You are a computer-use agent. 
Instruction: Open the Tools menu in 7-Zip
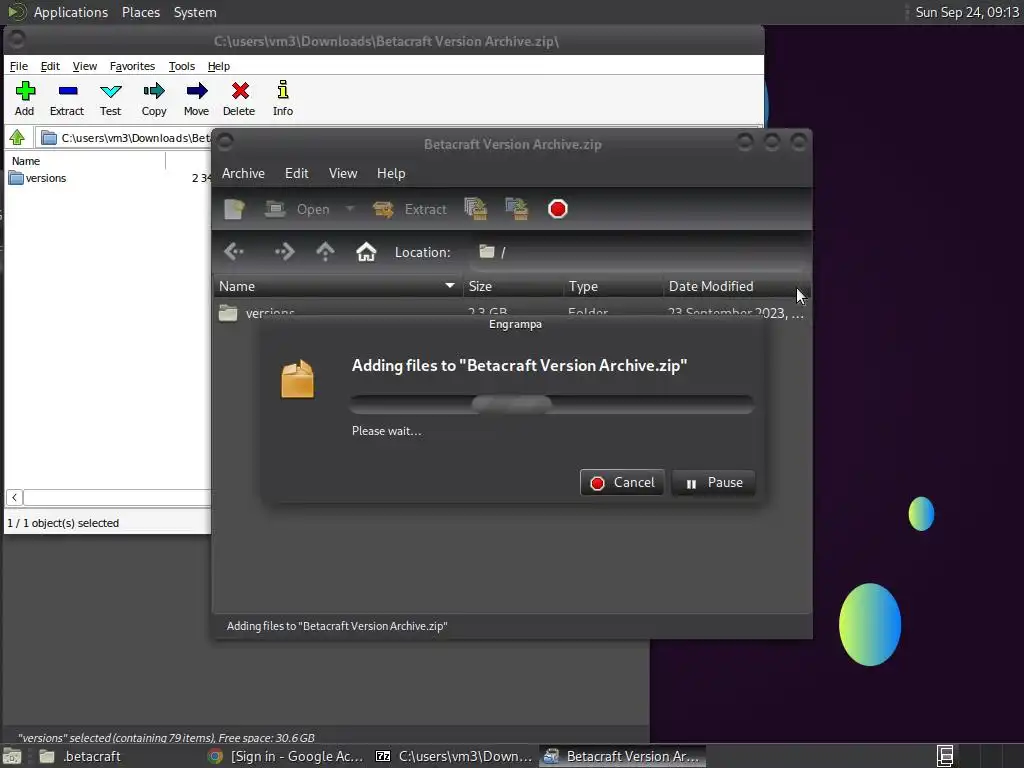point(182,66)
